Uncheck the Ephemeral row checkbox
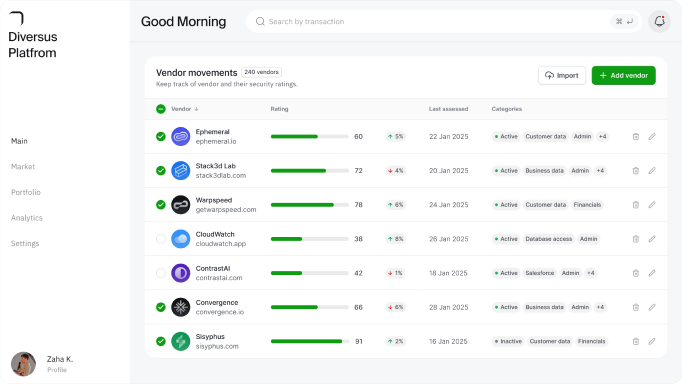The width and height of the screenshot is (682, 384). 160,137
